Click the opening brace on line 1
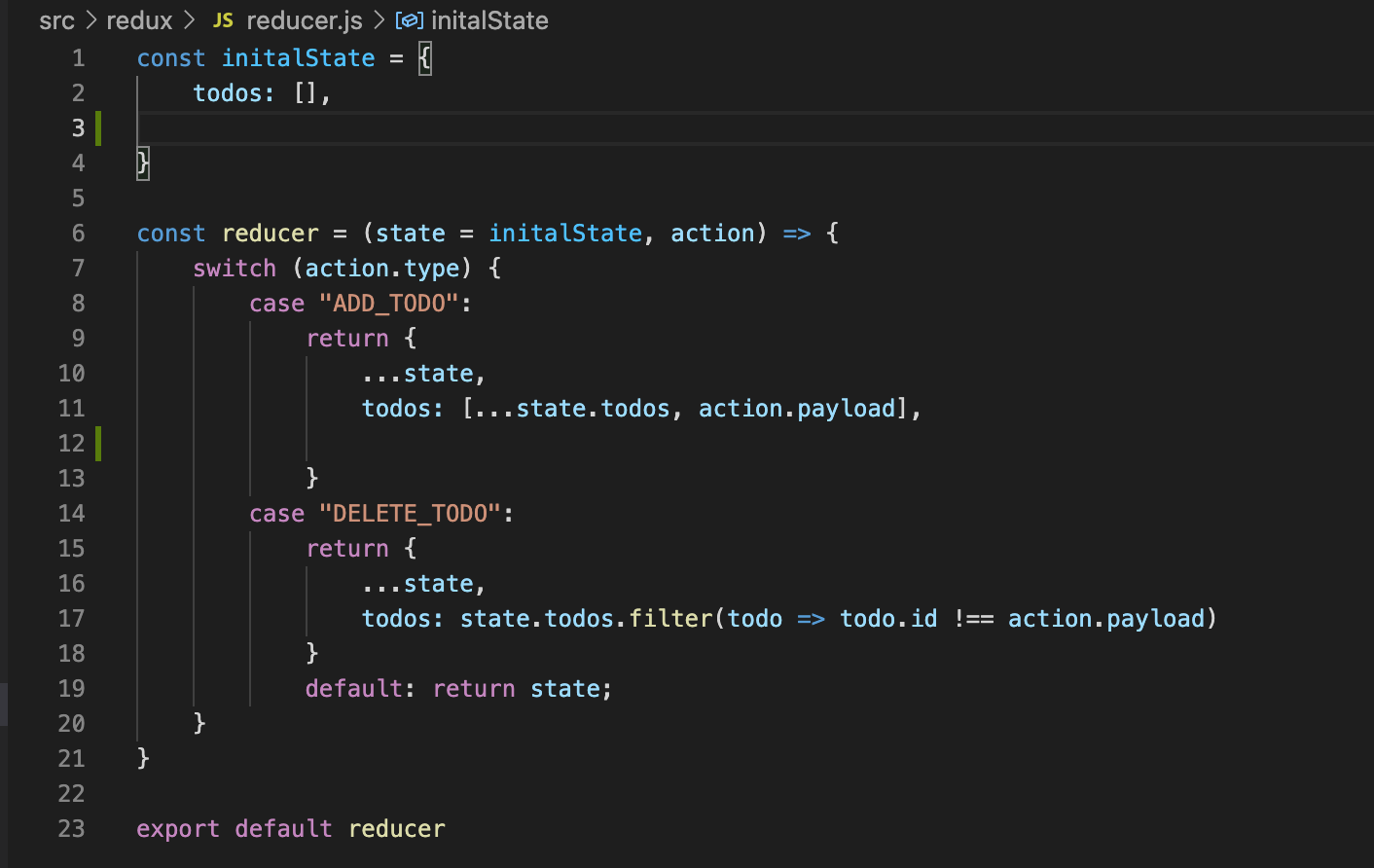The image size is (1374, 868). click(x=424, y=58)
